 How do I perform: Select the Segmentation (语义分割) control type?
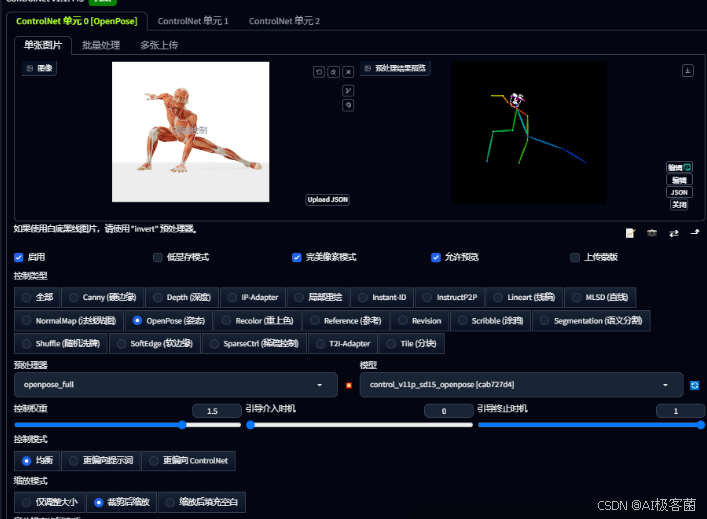[591, 321]
